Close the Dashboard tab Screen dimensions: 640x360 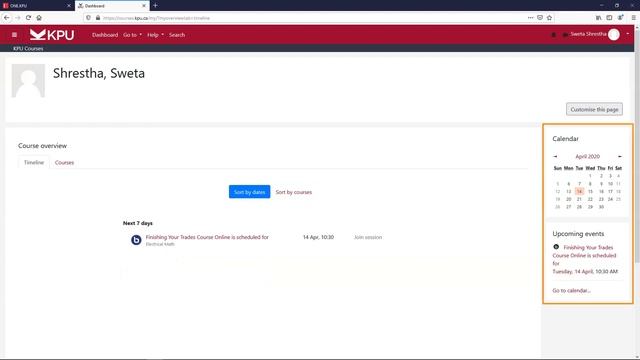tap(144, 6)
